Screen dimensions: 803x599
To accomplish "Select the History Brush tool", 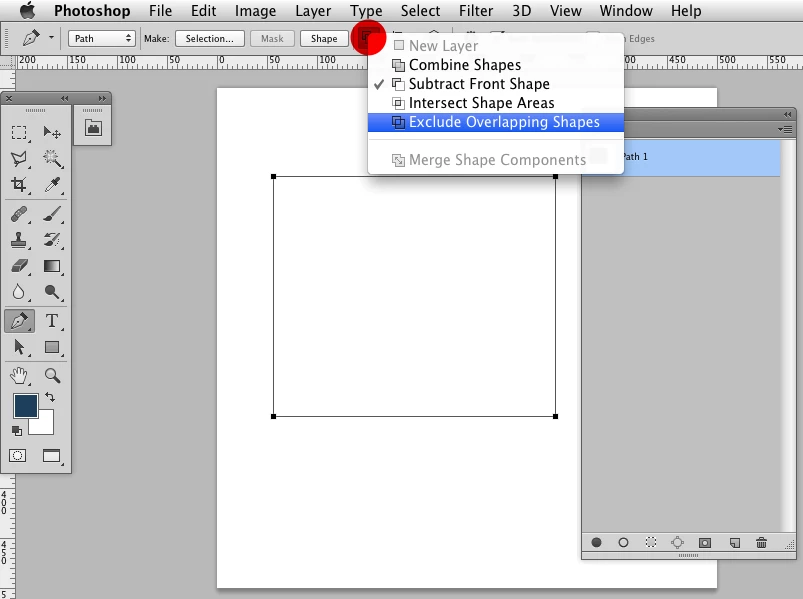I will click(52, 240).
